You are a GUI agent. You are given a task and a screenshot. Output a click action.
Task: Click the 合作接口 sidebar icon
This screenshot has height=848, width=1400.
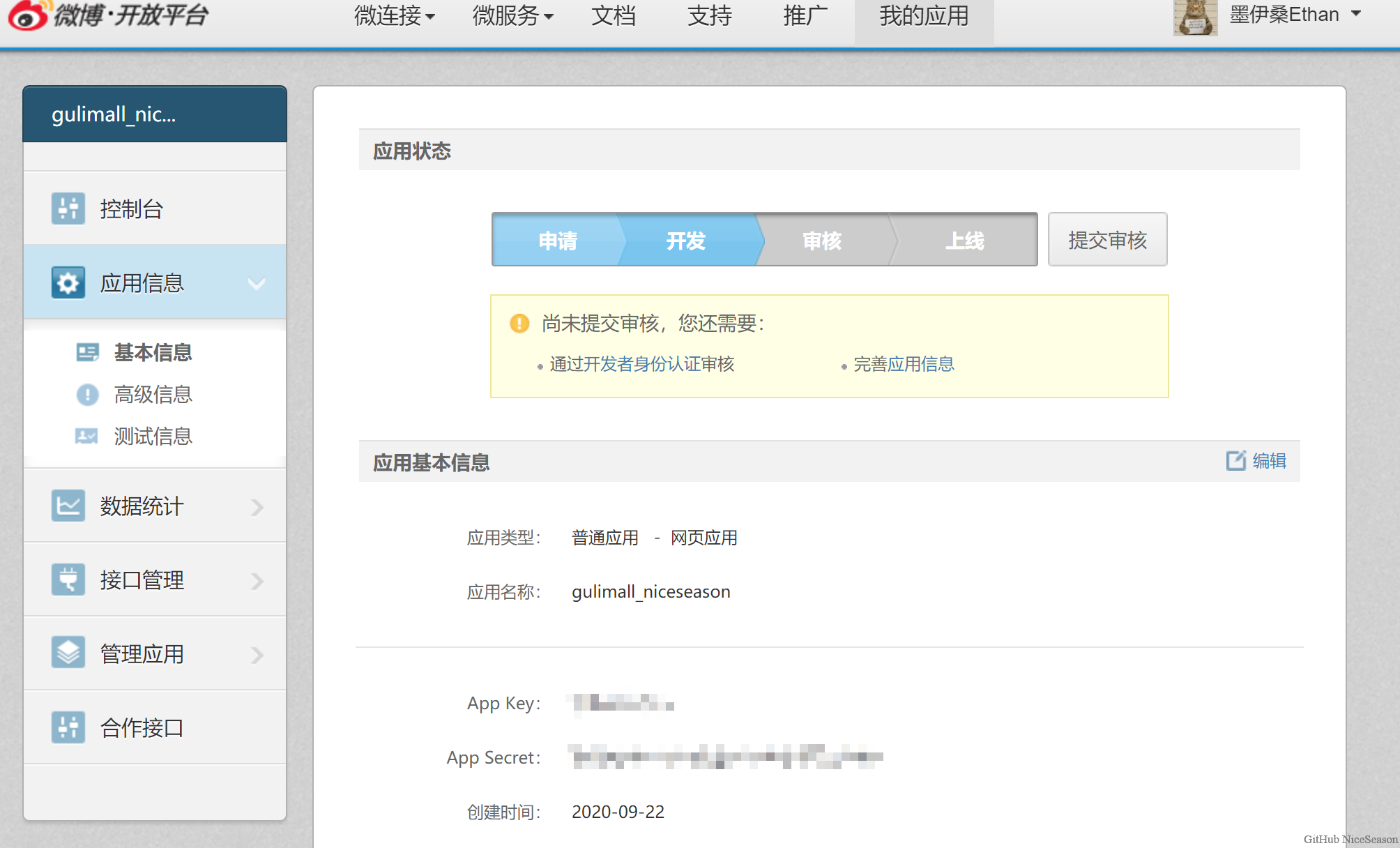pos(68,727)
